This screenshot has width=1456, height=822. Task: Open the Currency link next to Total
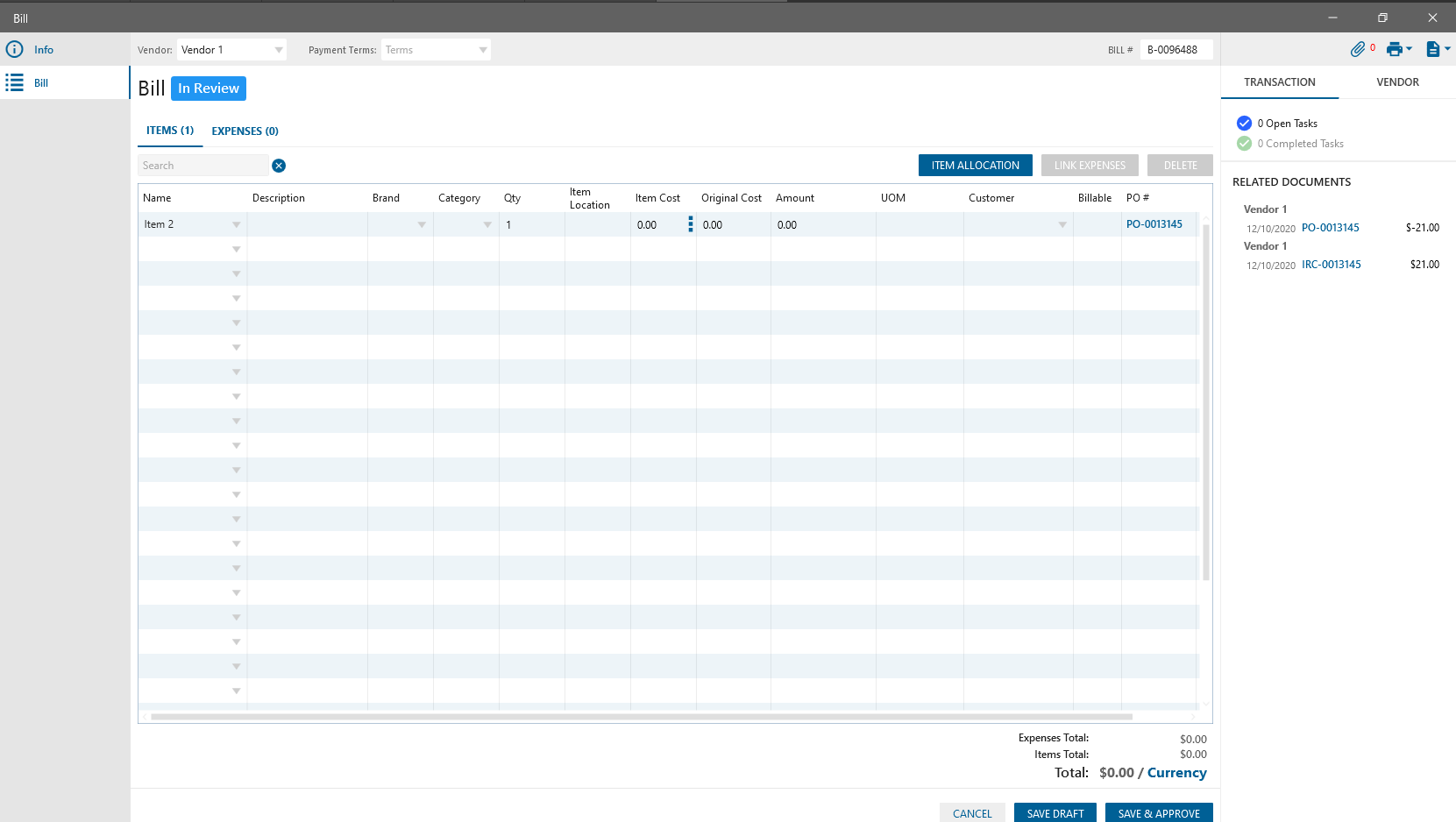1177,773
